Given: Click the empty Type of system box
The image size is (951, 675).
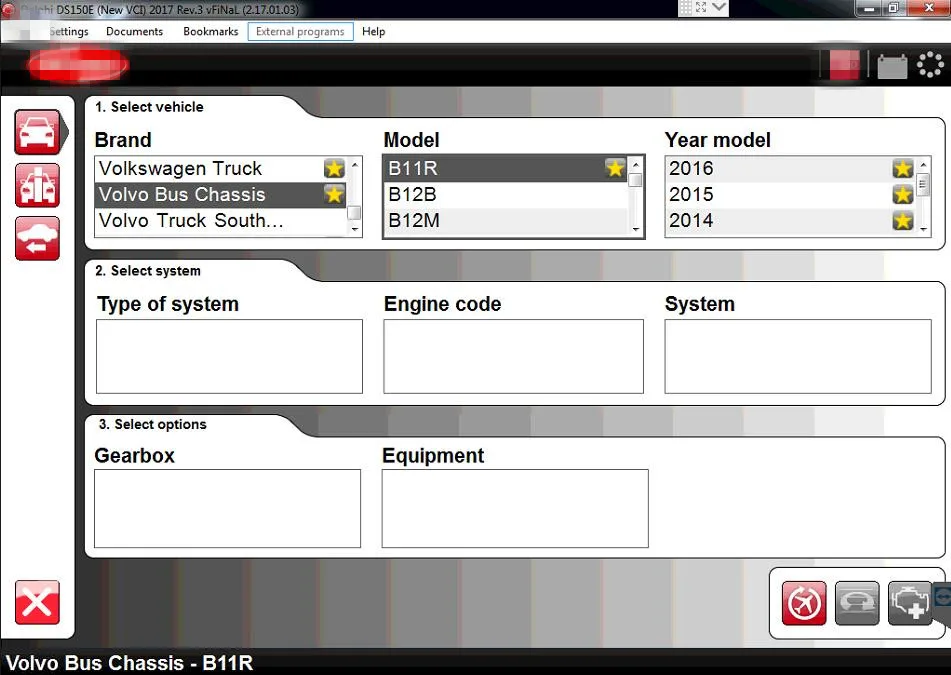Looking at the screenshot, I should tap(229, 356).
